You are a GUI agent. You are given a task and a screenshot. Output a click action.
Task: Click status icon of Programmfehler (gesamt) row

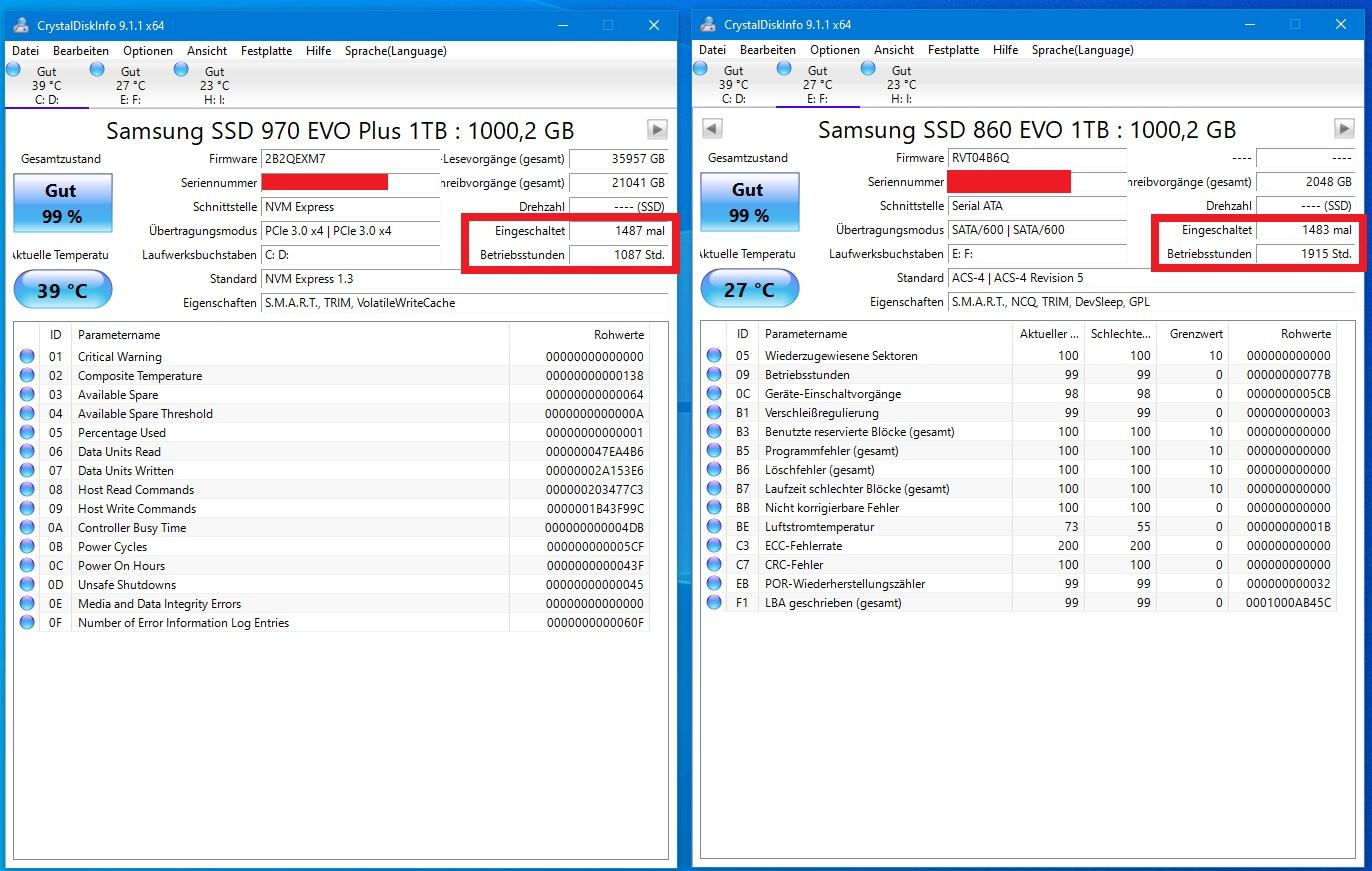[714, 451]
